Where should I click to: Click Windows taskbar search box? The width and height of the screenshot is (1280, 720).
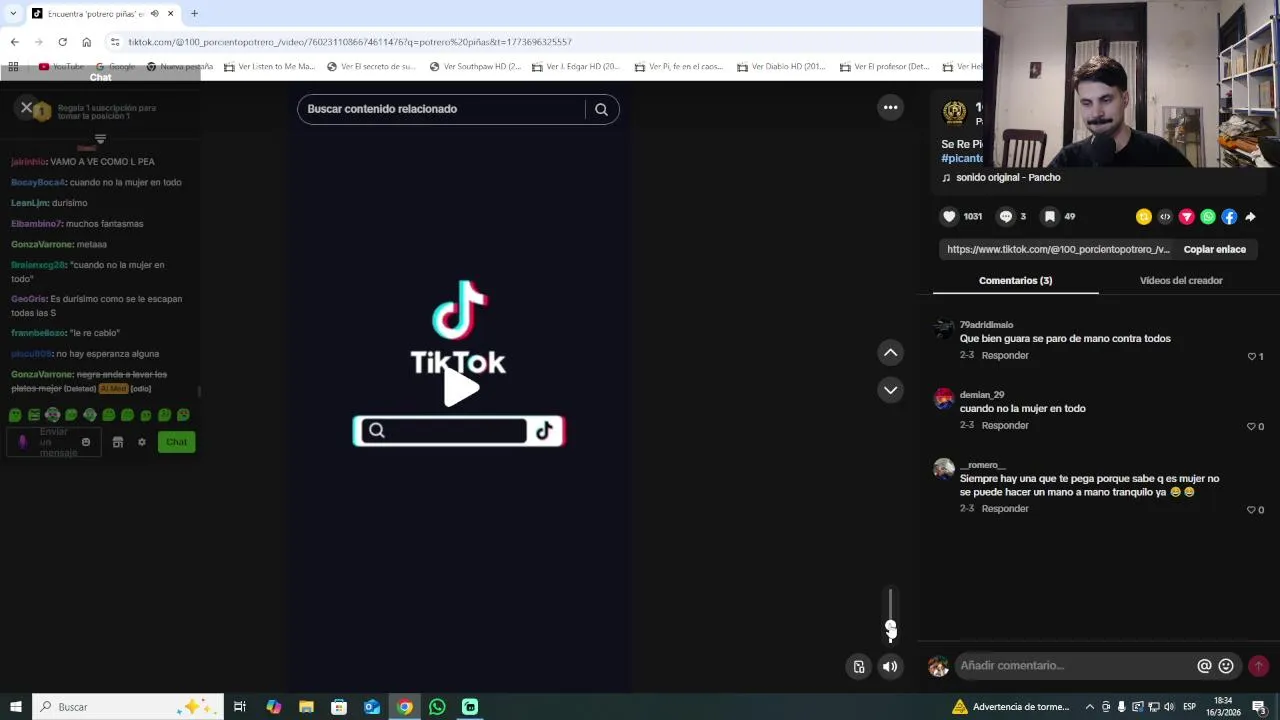click(x=126, y=707)
